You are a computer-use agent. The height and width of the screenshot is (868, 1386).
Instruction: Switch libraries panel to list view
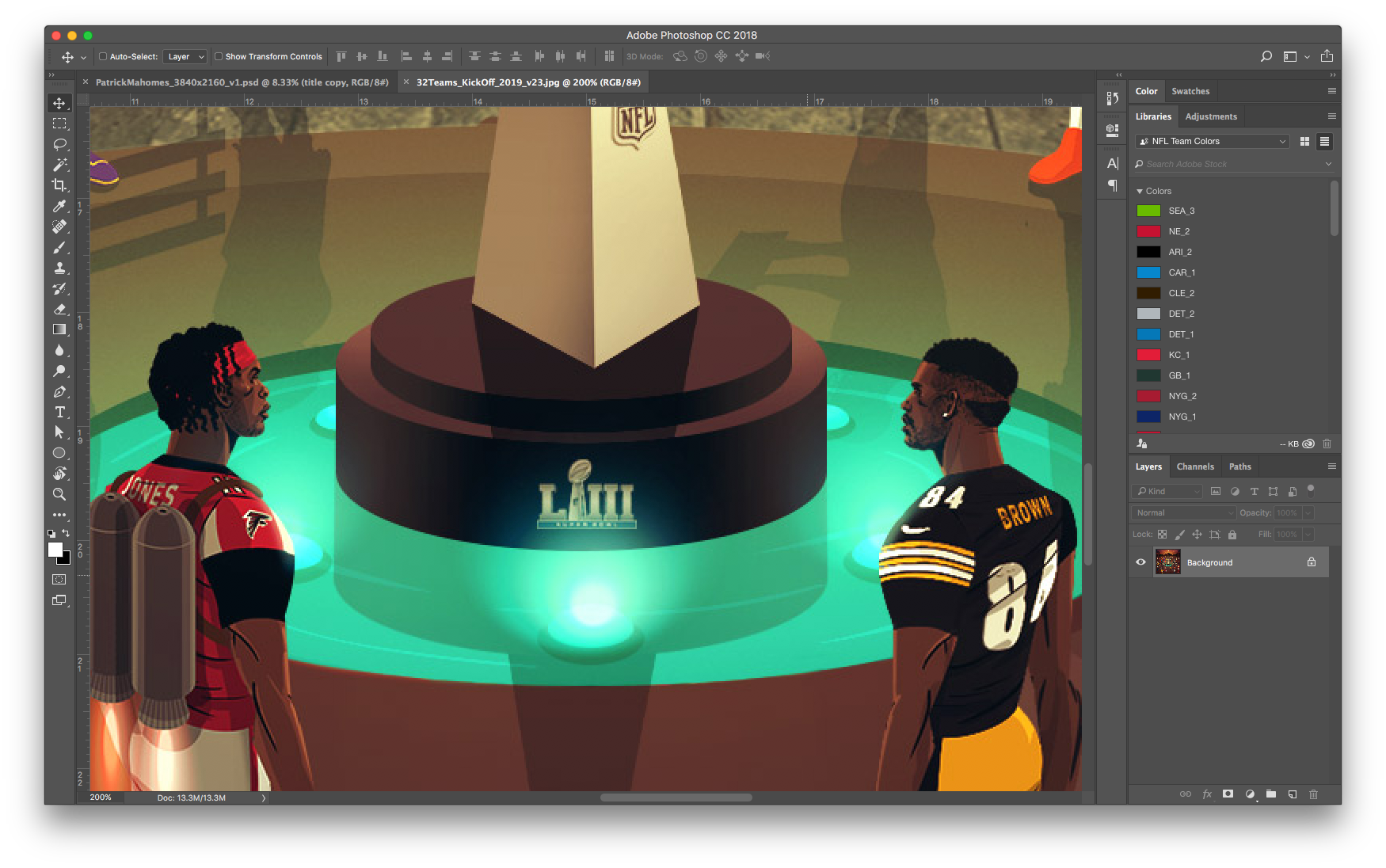[1324, 141]
